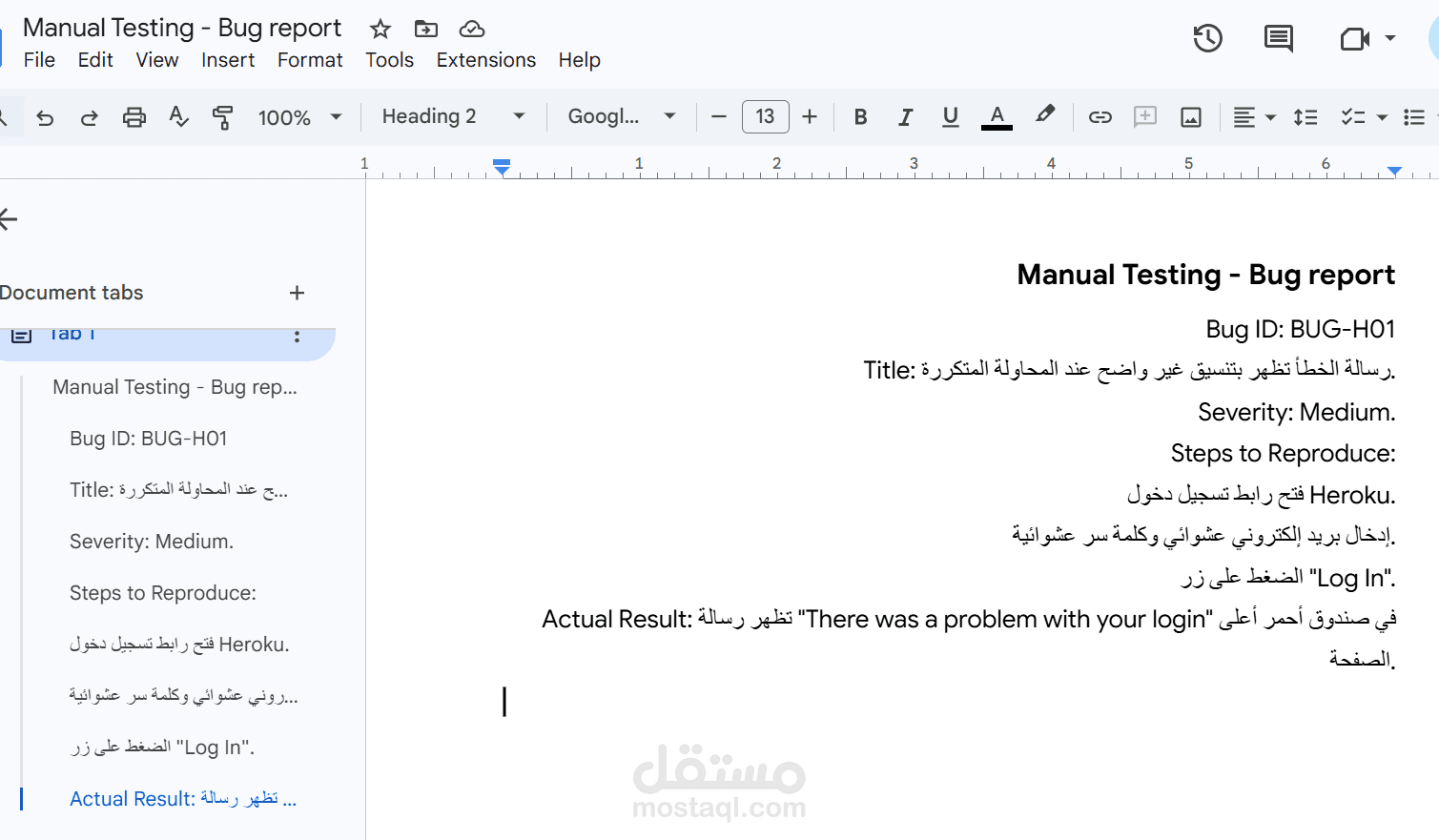Insert a link

[1100, 116]
